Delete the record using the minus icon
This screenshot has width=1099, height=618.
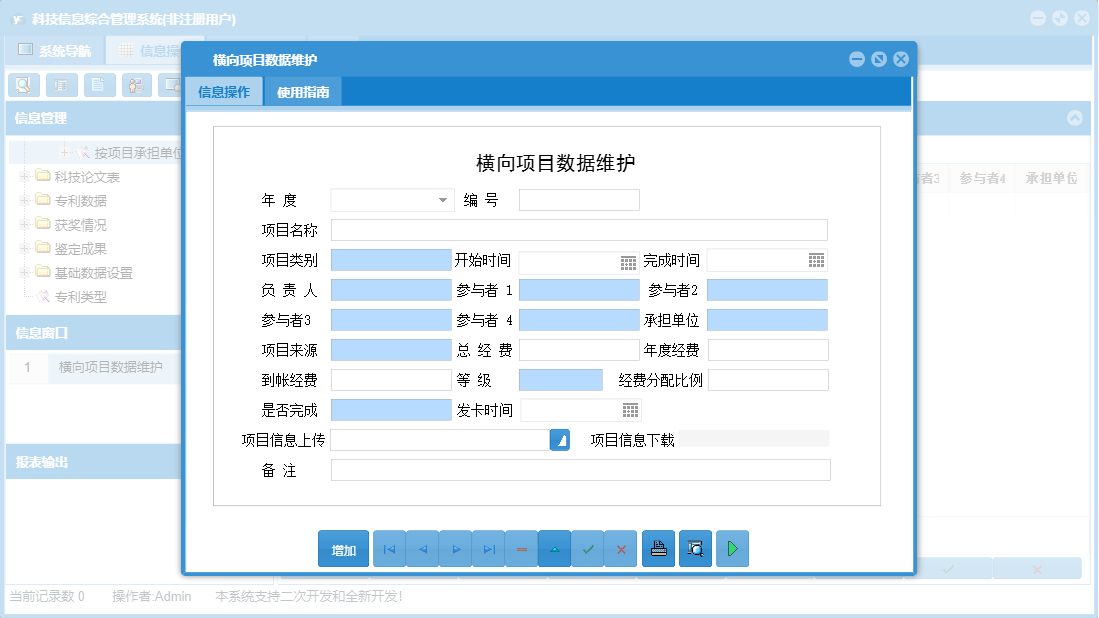[521, 548]
